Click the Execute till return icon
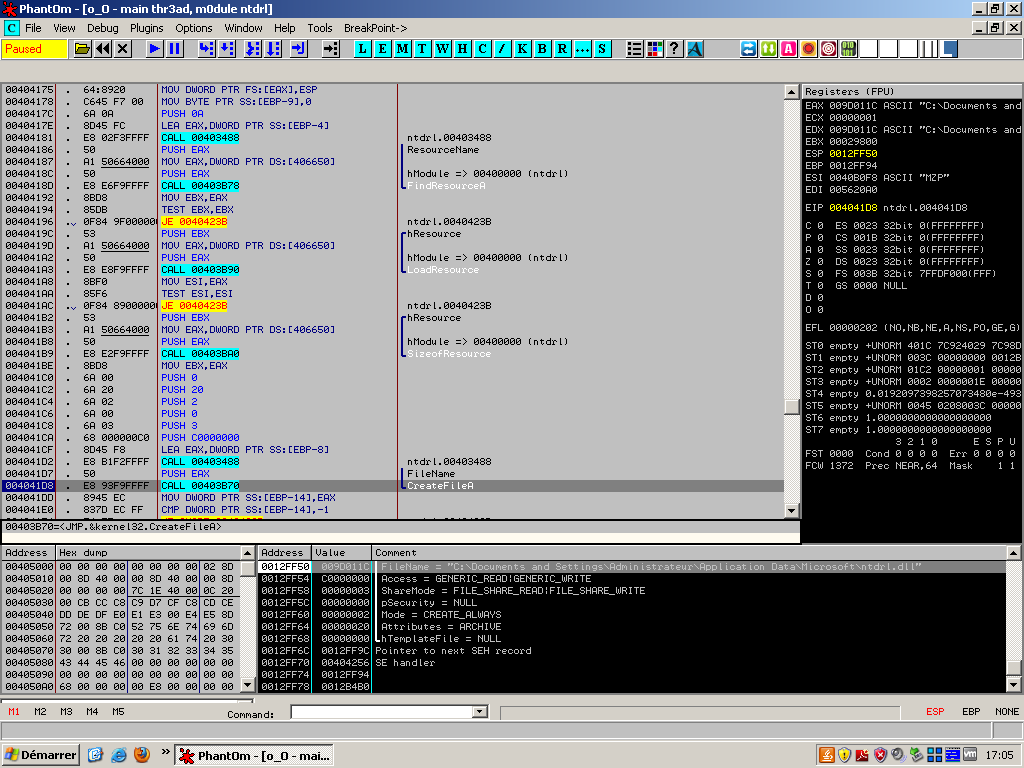 click(298, 49)
